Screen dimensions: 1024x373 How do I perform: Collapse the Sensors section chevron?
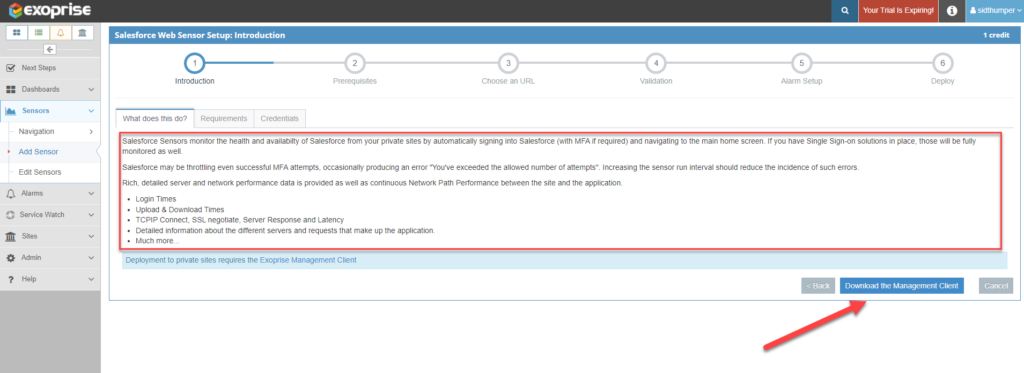coord(91,111)
